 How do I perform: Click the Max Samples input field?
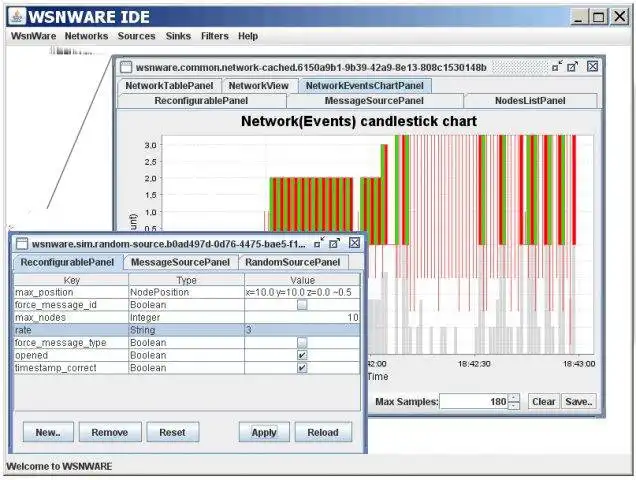point(474,401)
